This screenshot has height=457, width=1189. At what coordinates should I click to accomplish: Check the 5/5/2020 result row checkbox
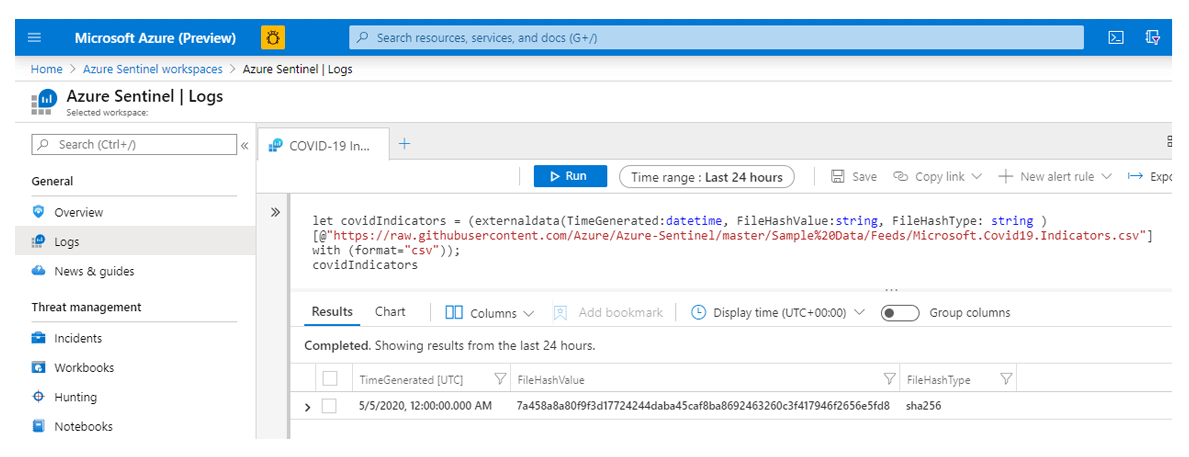[329, 406]
